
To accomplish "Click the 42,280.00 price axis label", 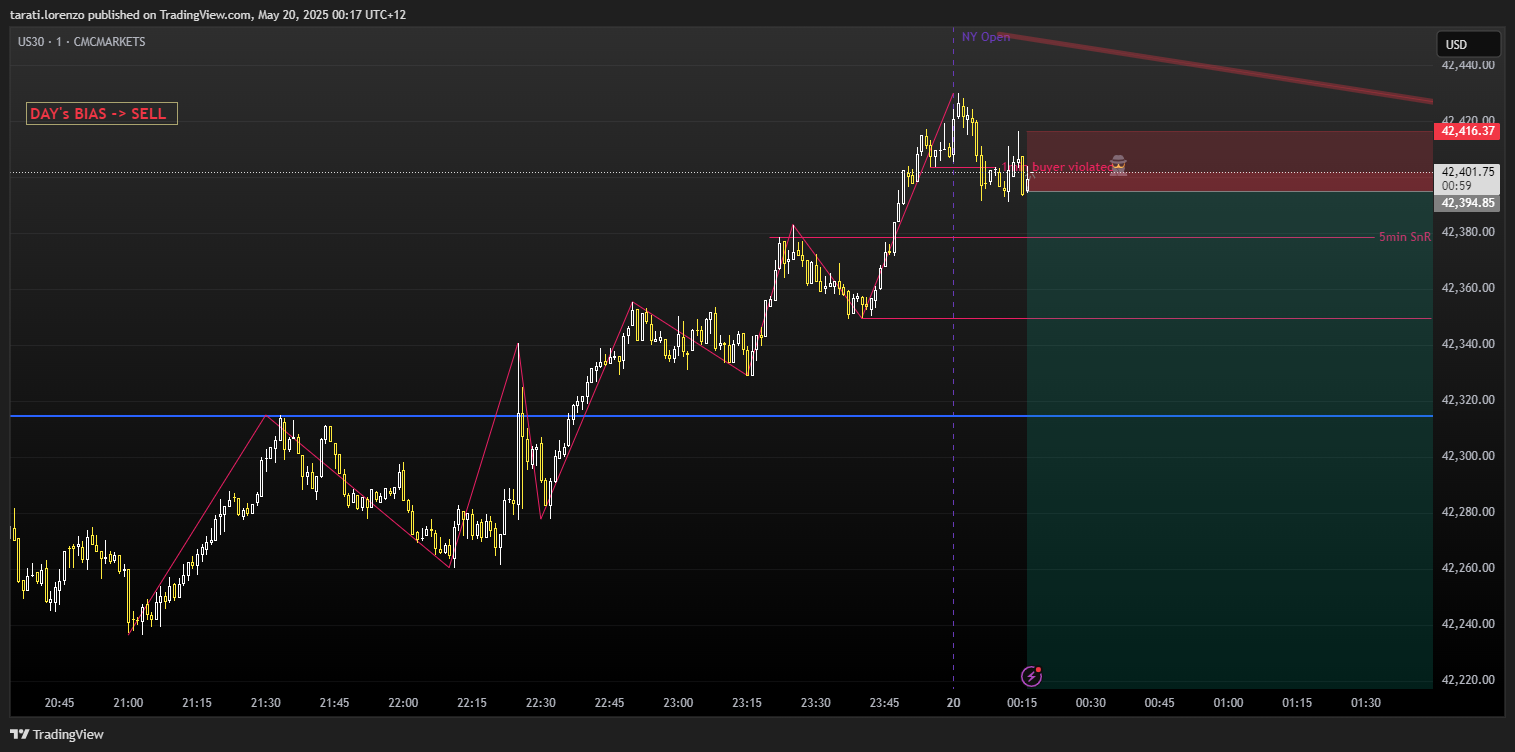I will 1467,512.
